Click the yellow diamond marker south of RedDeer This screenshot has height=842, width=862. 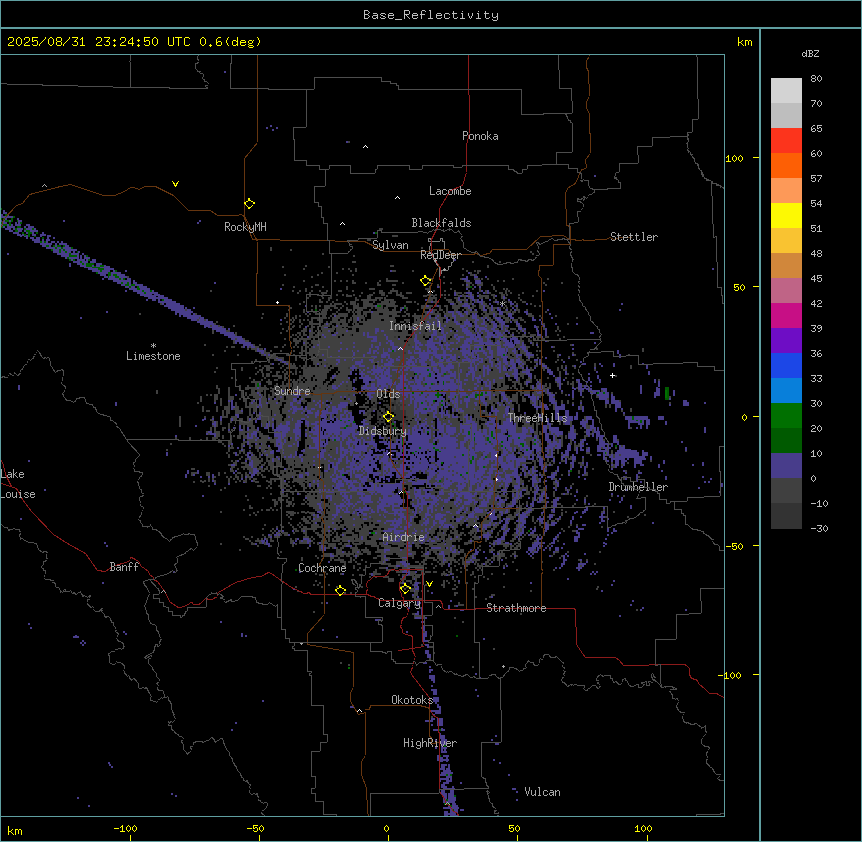pyautogui.click(x=426, y=281)
